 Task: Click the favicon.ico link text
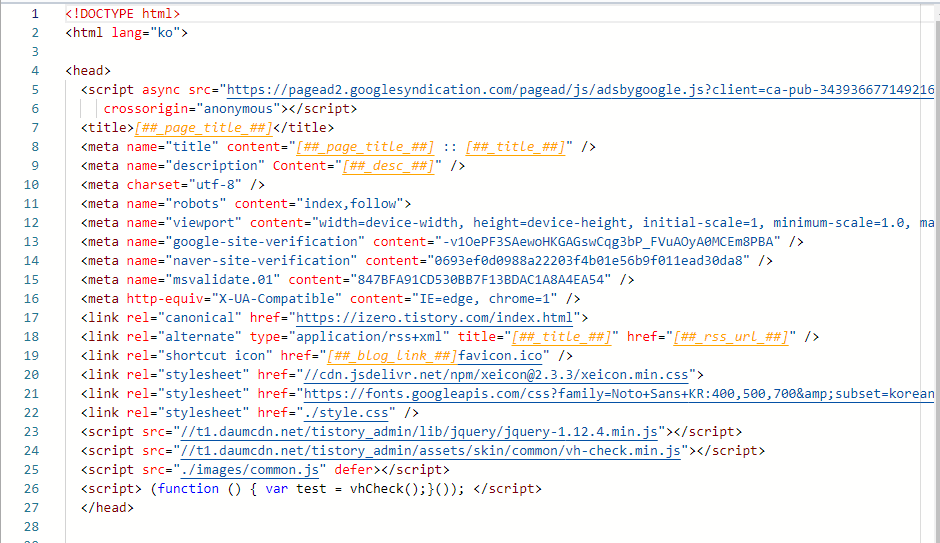(x=501, y=355)
